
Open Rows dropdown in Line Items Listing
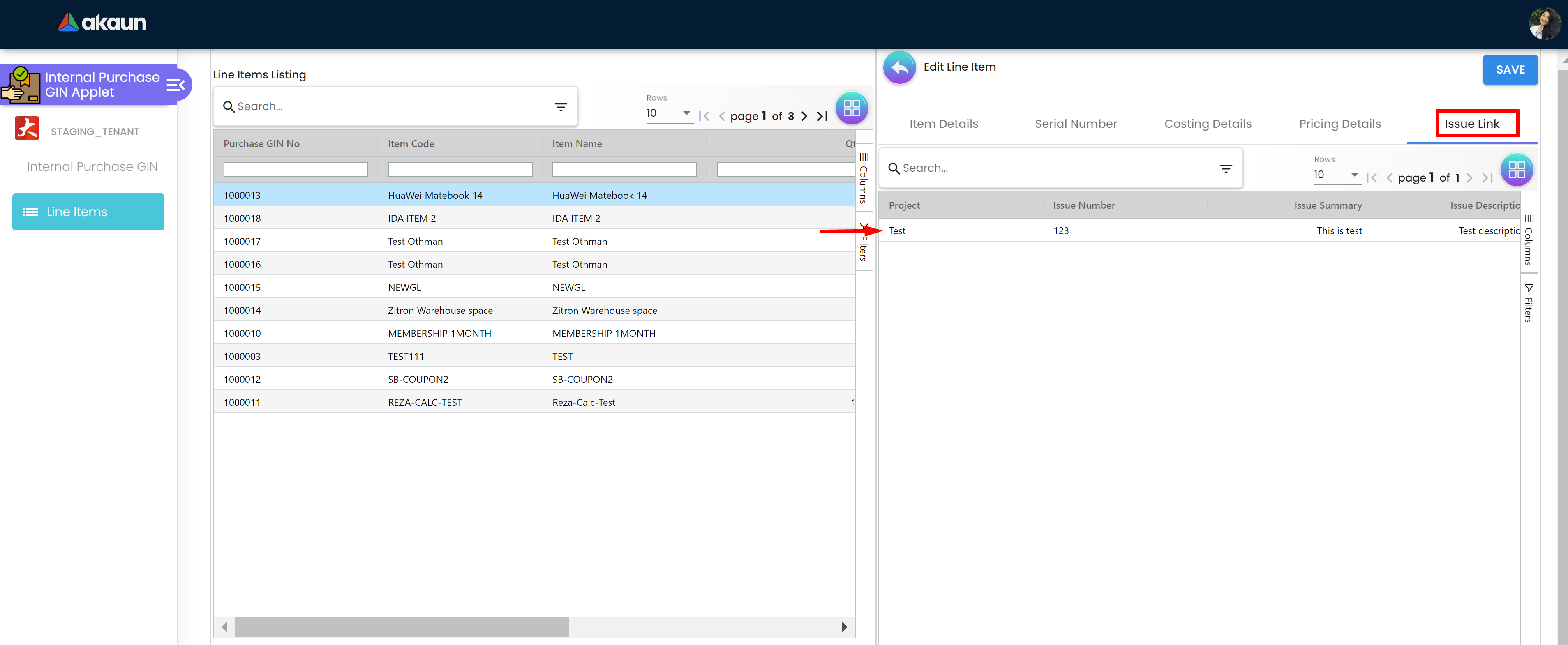[669, 113]
